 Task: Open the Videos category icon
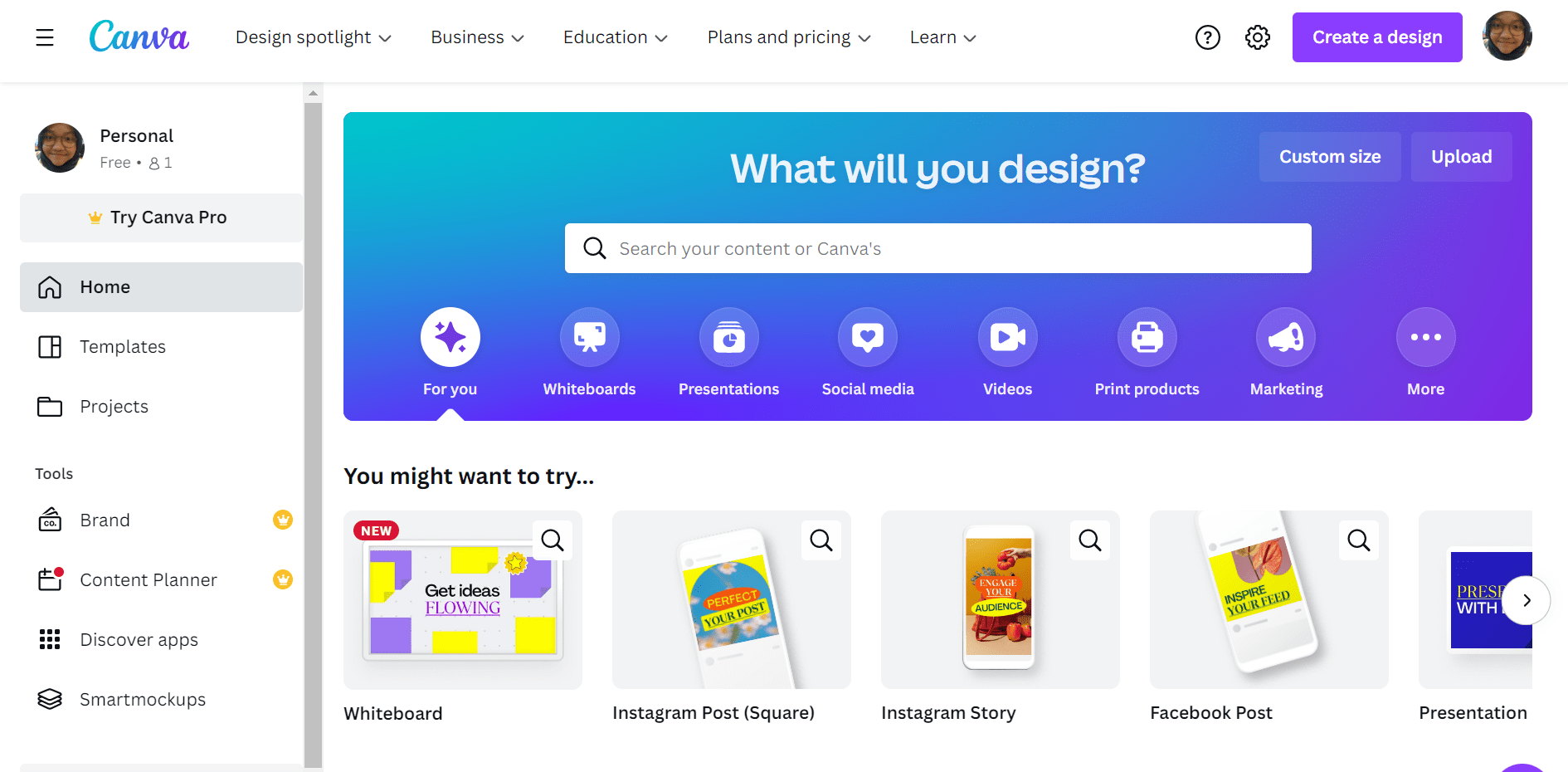pyautogui.click(x=1007, y=337)
